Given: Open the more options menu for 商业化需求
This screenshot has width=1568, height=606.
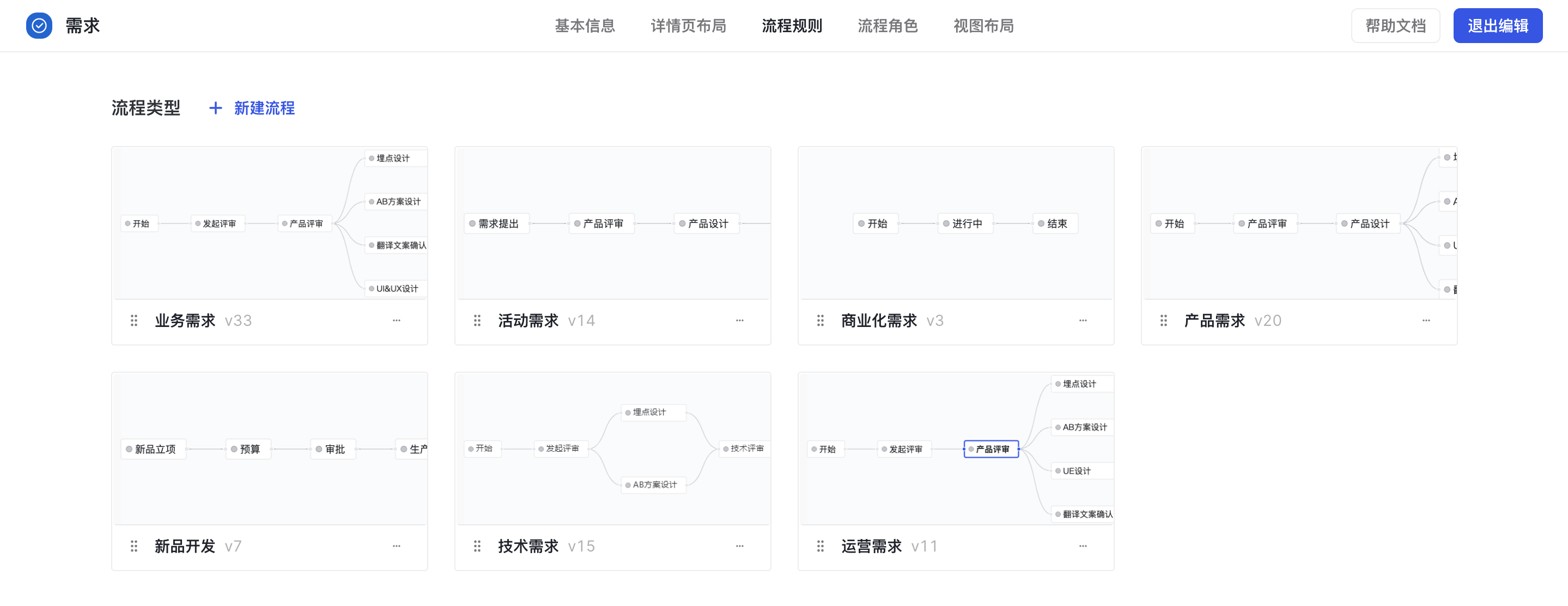Looking at the screenshot, I should click(x=1083, y=320).
